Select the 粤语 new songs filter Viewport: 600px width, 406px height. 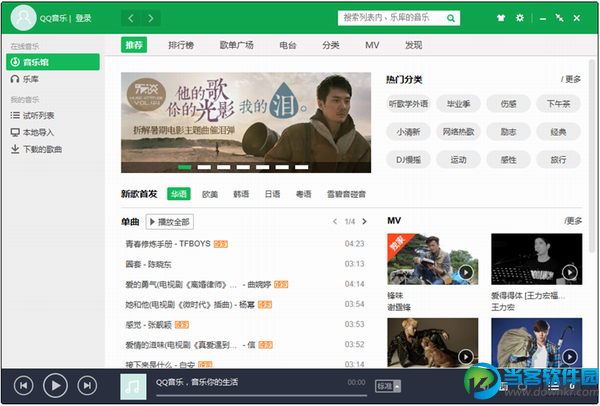tap(304, 194)
